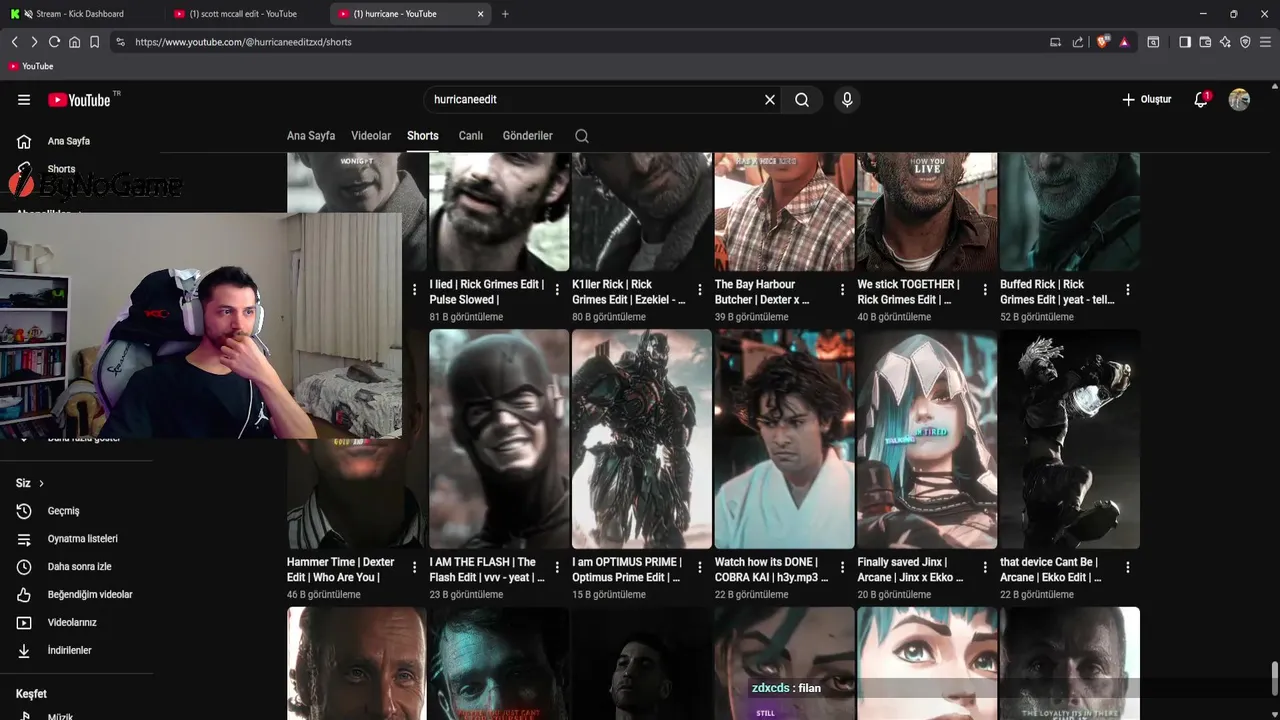
Task: Switch to channel Ana Sayfa tab
Action: coord(311,136)
